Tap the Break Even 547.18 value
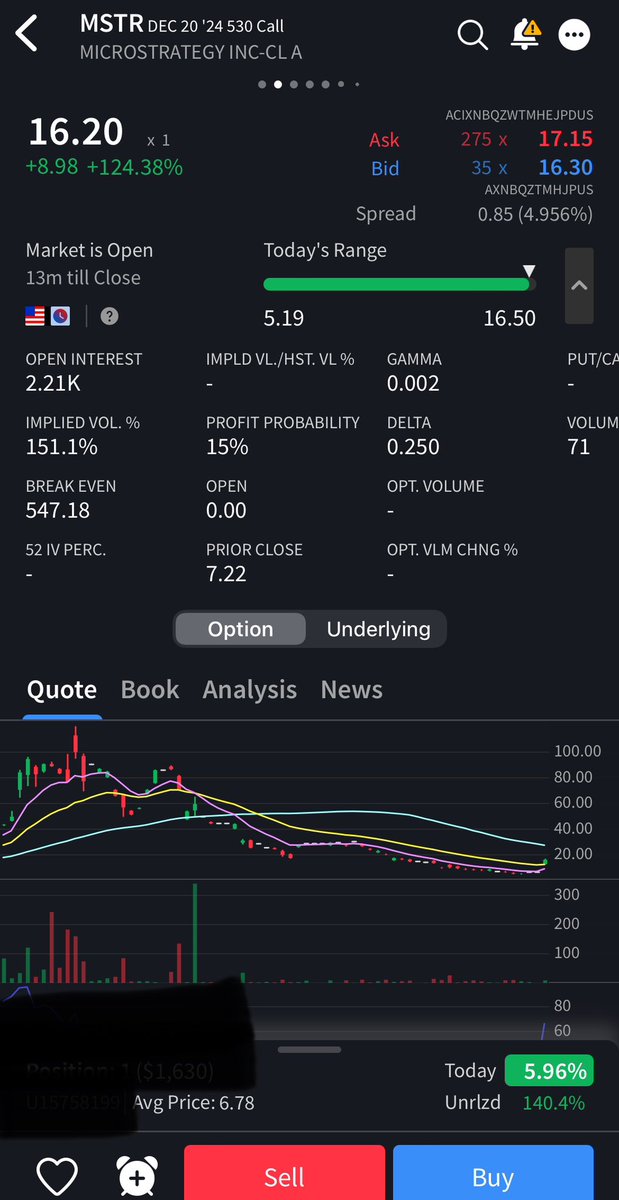 [58, 510]
